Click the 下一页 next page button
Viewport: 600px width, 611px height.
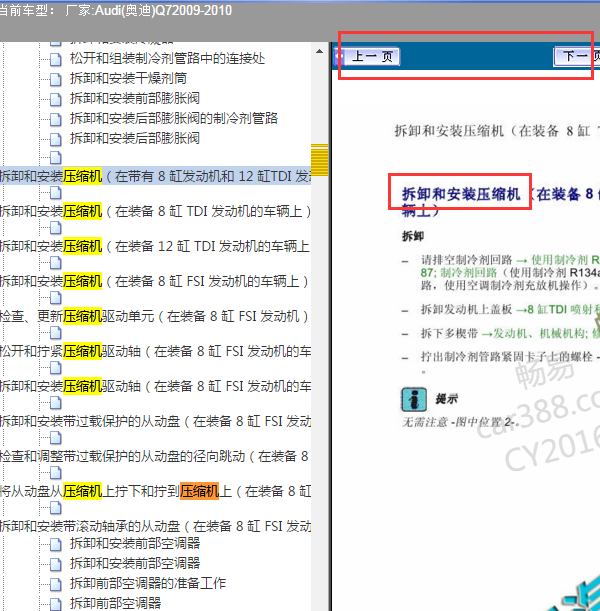click(x=577, y=57)
